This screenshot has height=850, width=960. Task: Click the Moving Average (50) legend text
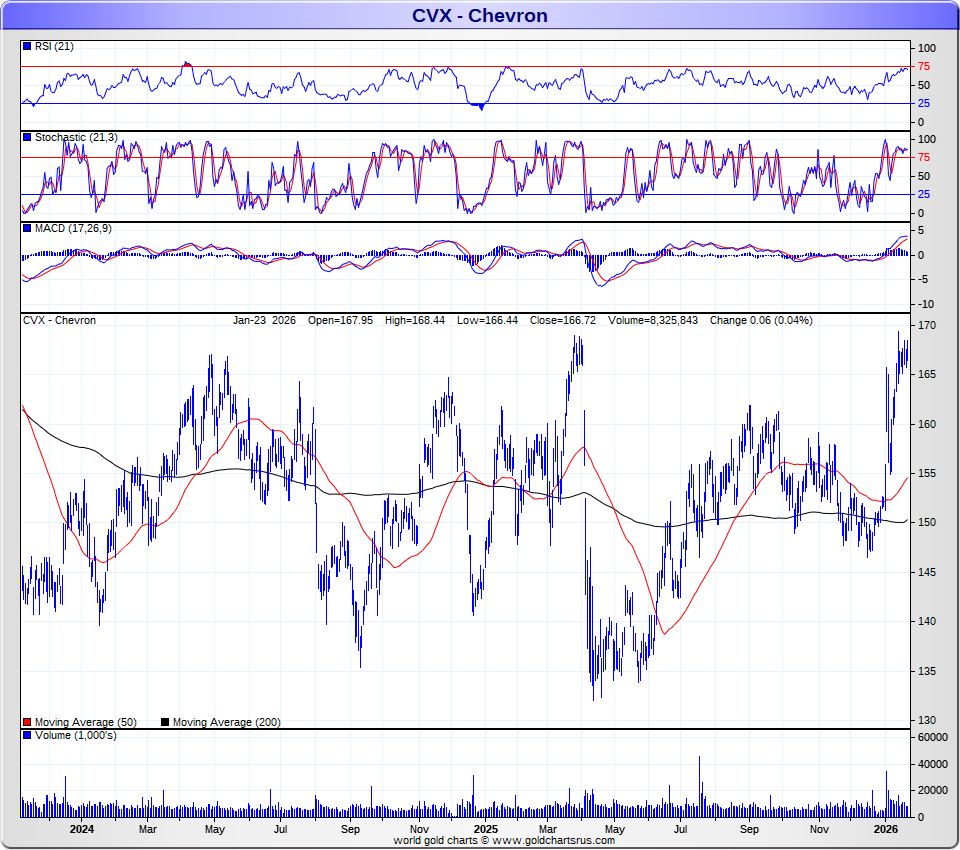click(86, 723)
